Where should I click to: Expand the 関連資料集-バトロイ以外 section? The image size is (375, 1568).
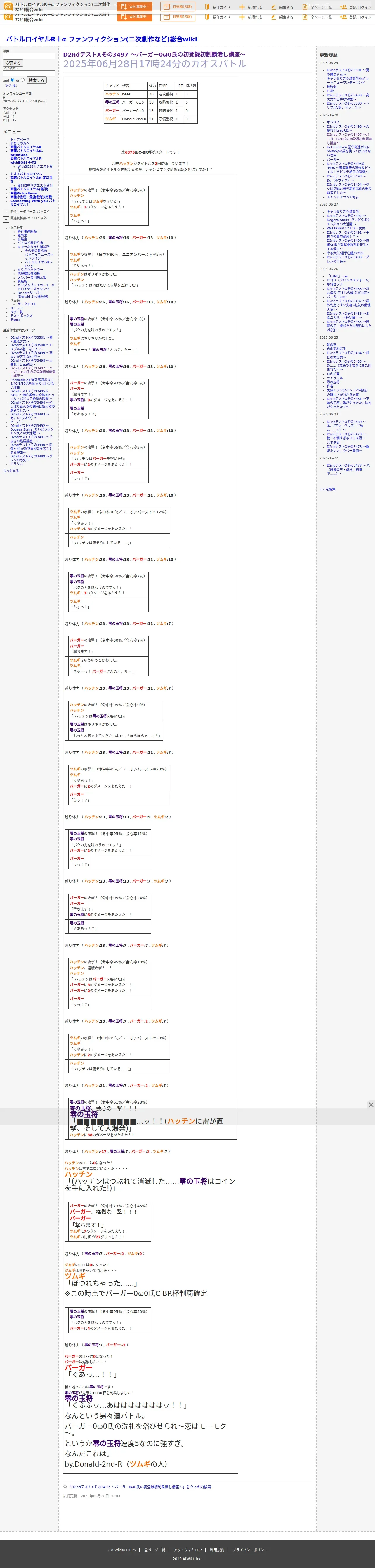(x=6, y=219)
